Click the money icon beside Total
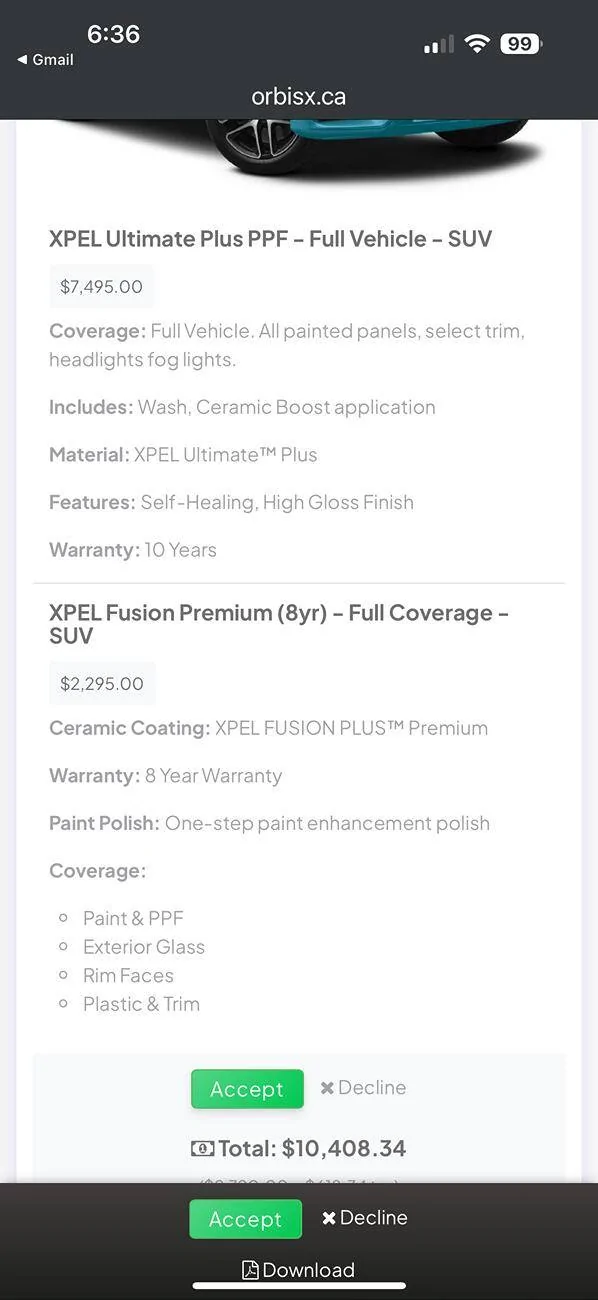The image size is (598, 1300). (x=202, y=1149)
